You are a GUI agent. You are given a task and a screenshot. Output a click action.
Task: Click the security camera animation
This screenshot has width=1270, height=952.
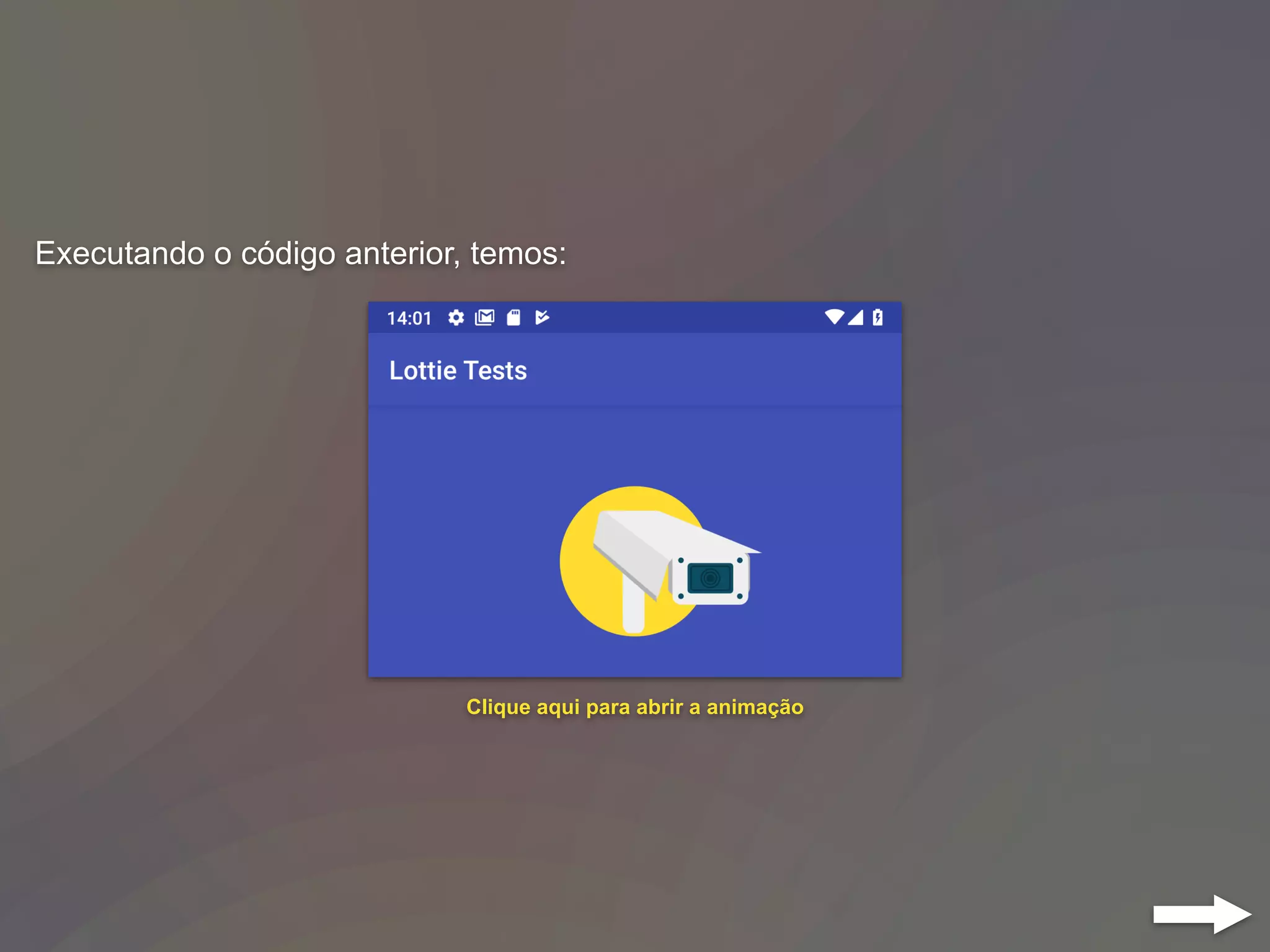660,561
